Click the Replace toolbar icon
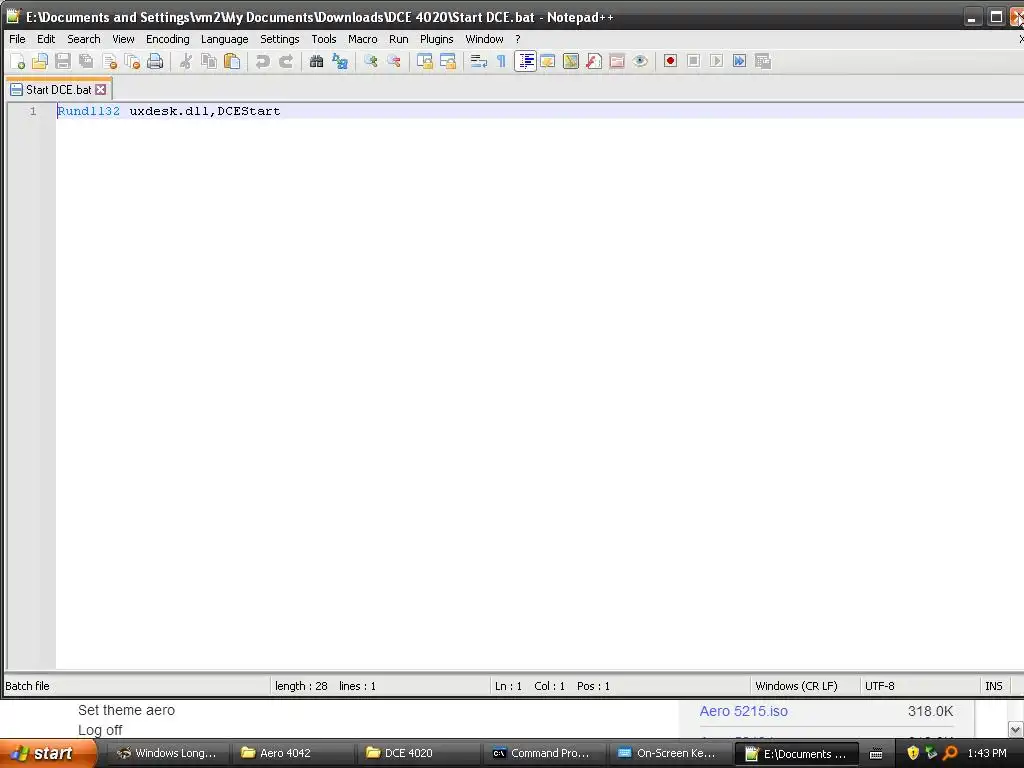 tap(340, 61)
